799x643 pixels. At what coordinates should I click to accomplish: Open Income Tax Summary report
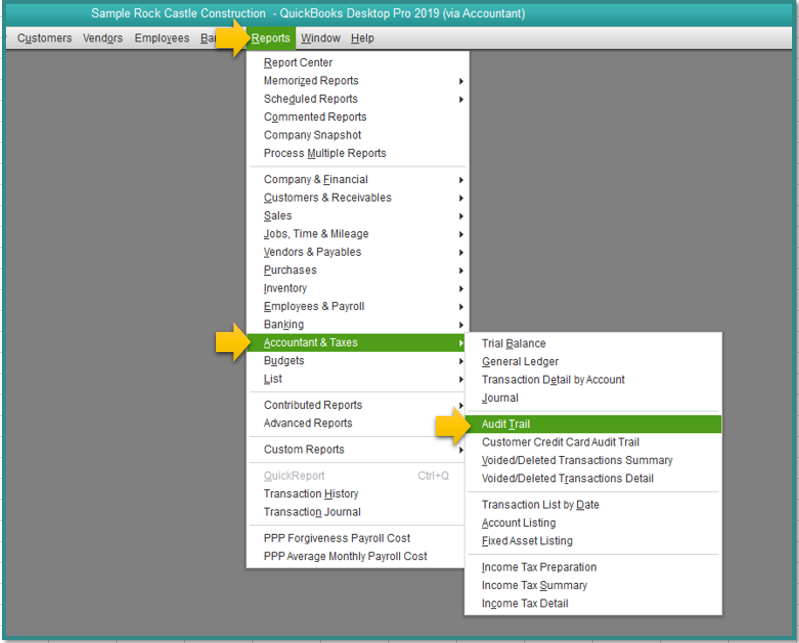(594, 585)
